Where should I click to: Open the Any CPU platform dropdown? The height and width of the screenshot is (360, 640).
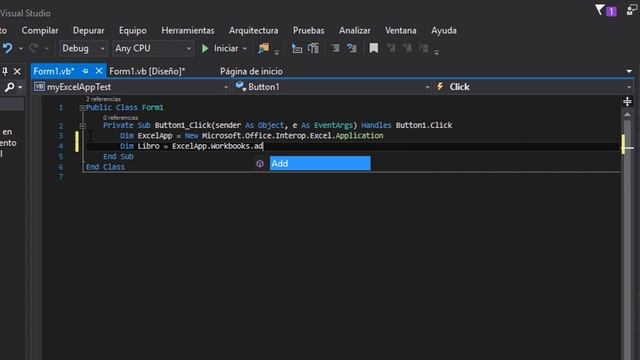tap(153, 49)
